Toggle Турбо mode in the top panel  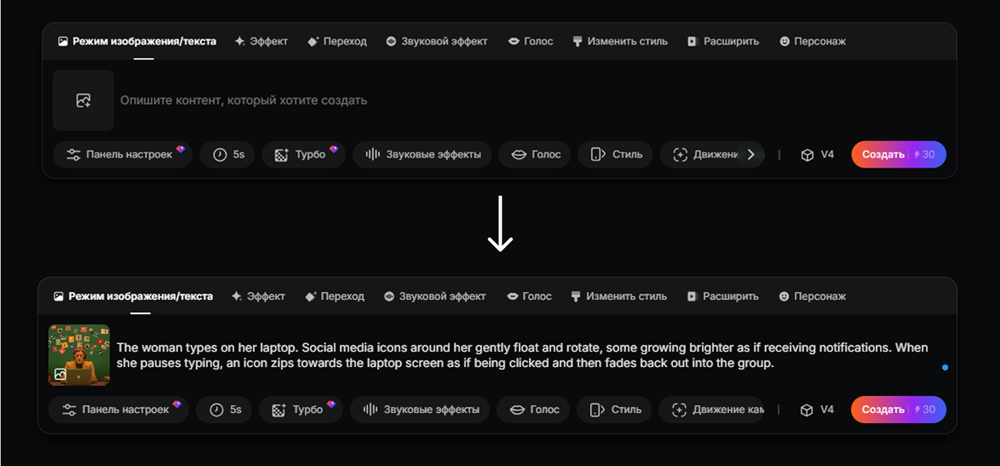(x=304, y=154)
